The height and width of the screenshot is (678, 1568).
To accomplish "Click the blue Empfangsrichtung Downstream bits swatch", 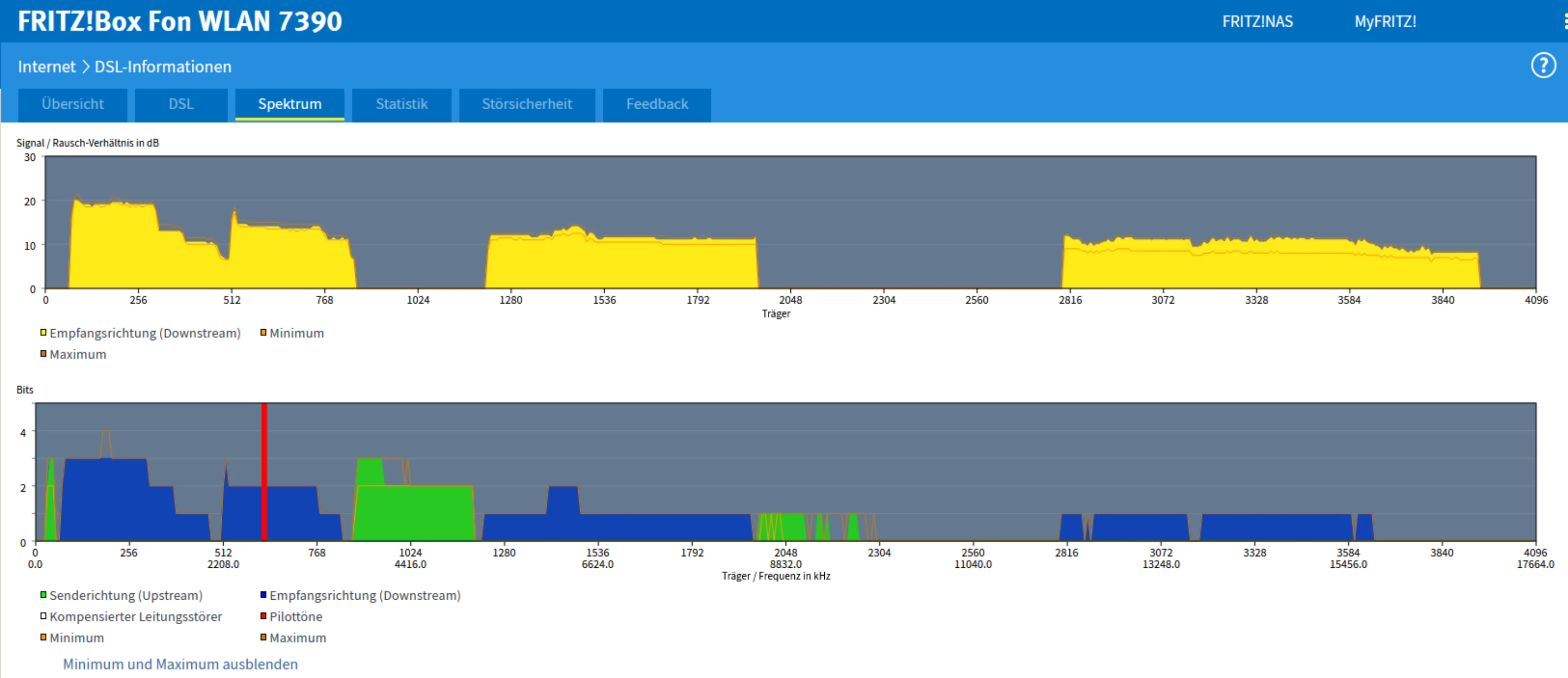I will (x=264, y=595).
